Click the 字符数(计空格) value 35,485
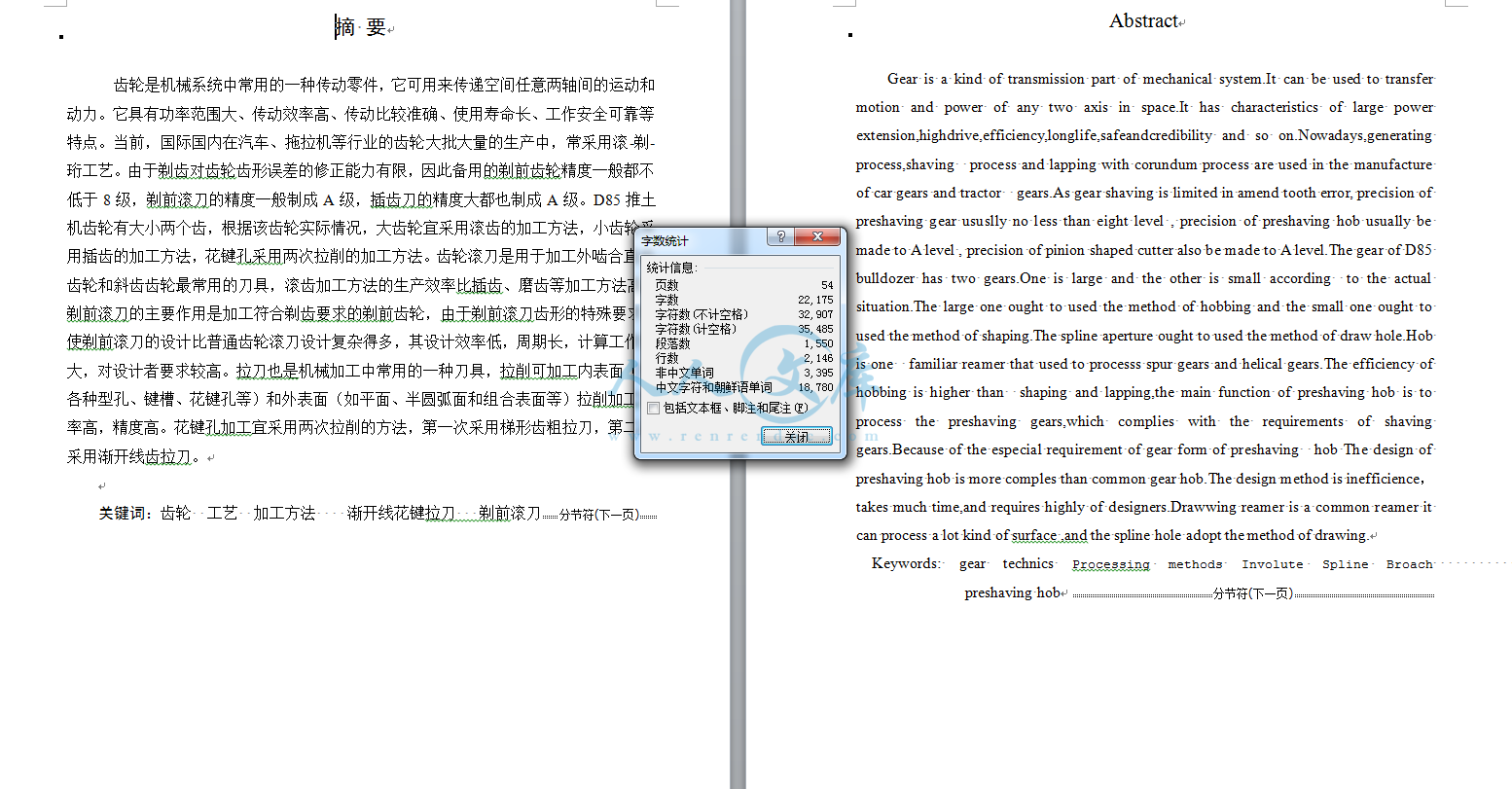Screen dimensions: 1512x789 [x=815, y=329]
